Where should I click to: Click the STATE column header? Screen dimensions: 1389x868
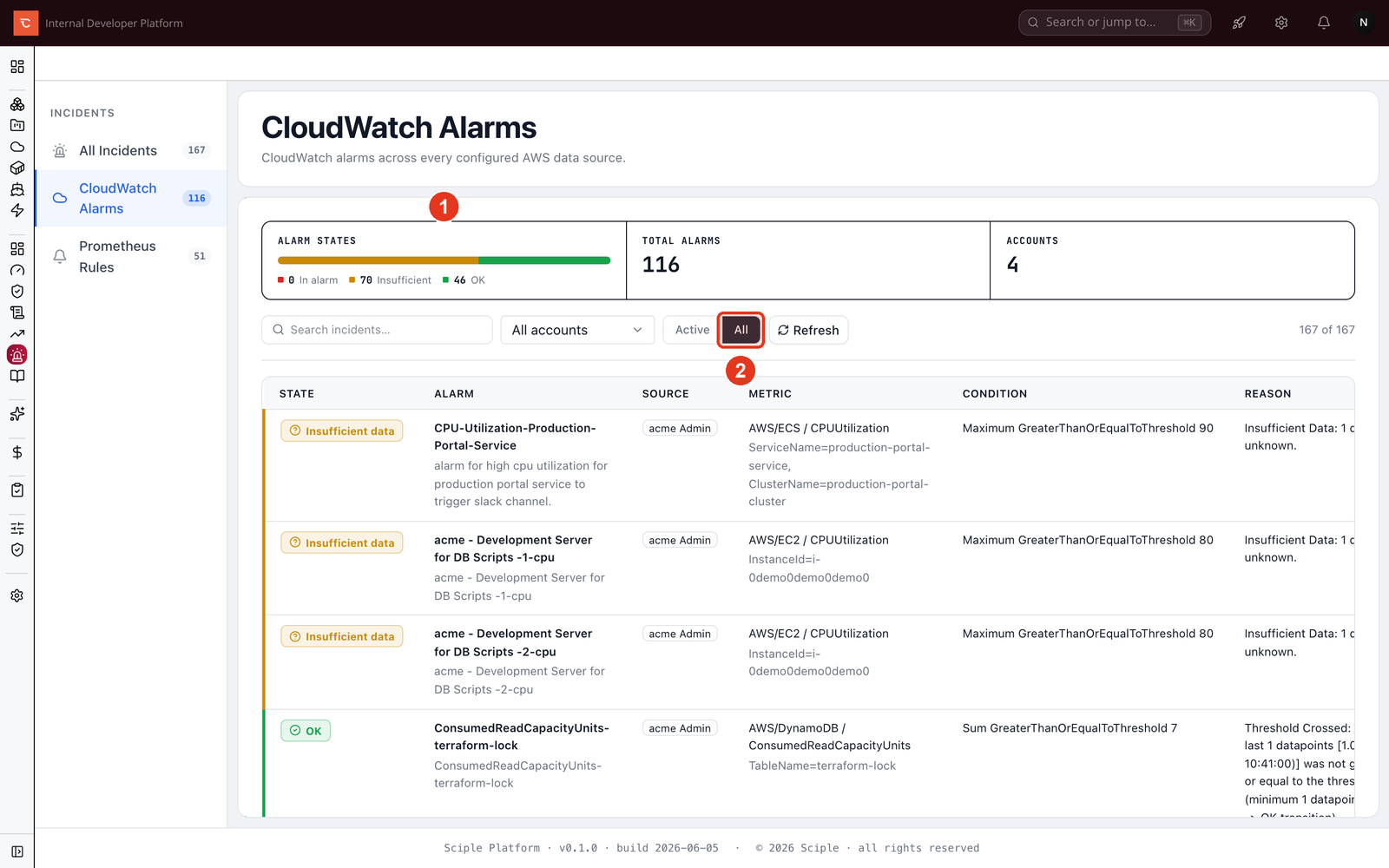(x=297, y=393)
